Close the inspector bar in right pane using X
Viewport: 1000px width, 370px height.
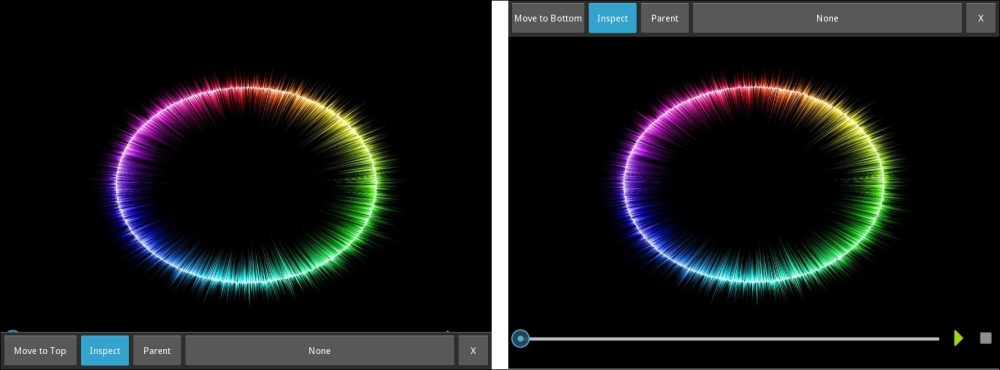(981, 18)
